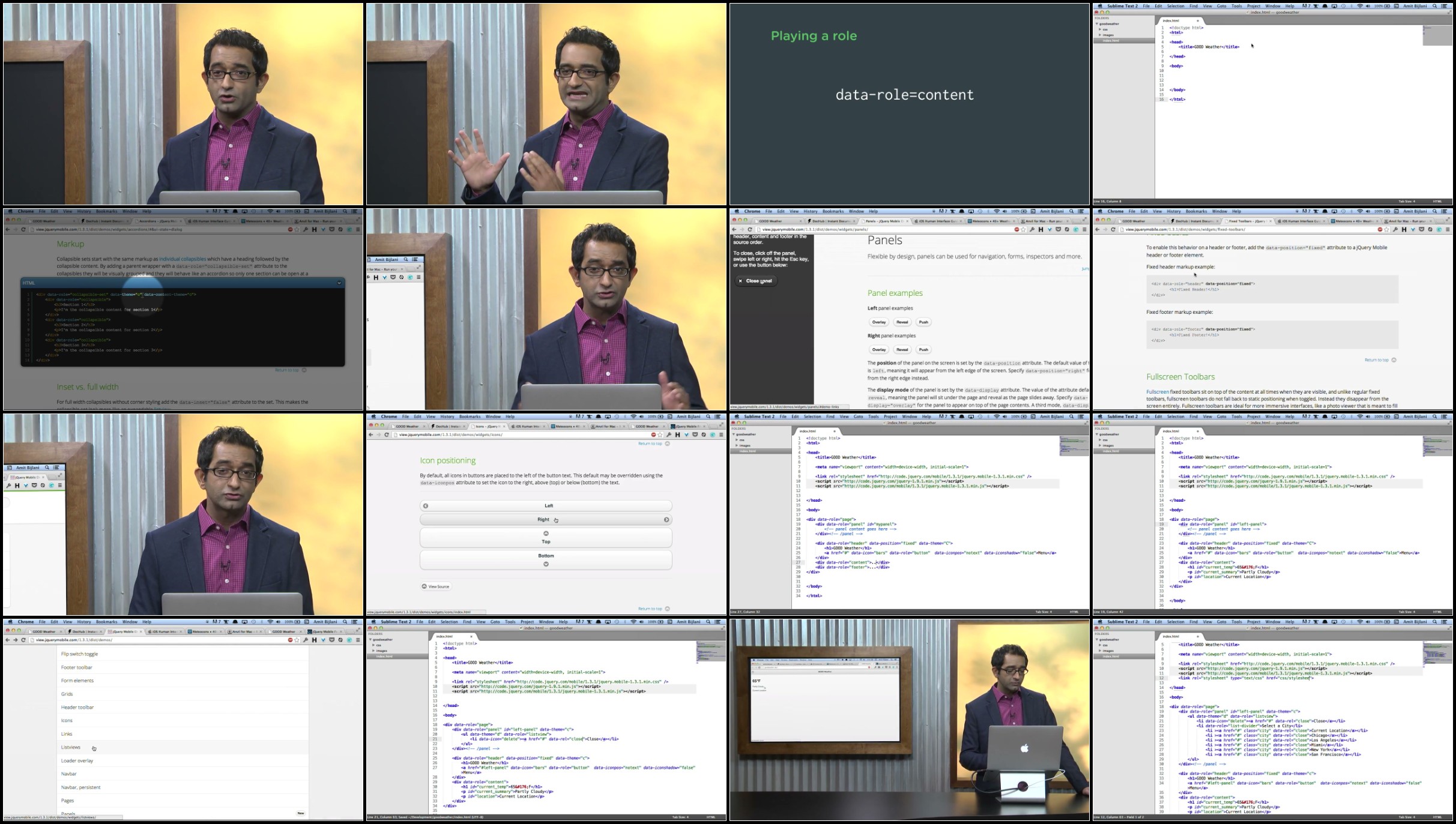Click the Fullscreen link under Fullscreen Toolbars
This screenshot has width=1456, height=824.
[x=1157, y=392]
